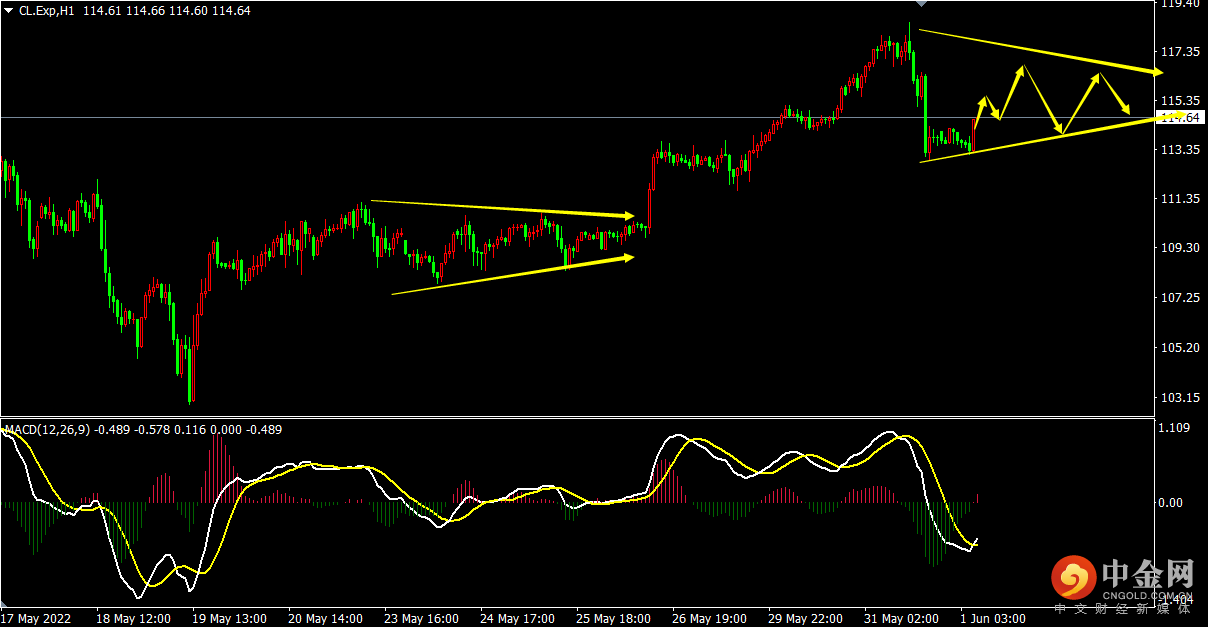The height and width of the screenshot is (627, 1208).
Task: Click the 26 May 19:00 time label
Action: click(x=709, y=619)
